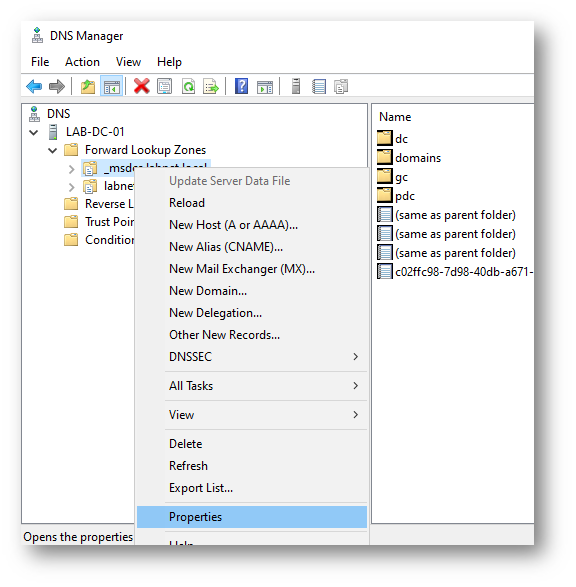
Task: Click the blue question mark Help icon
Action: coord(241,86)
